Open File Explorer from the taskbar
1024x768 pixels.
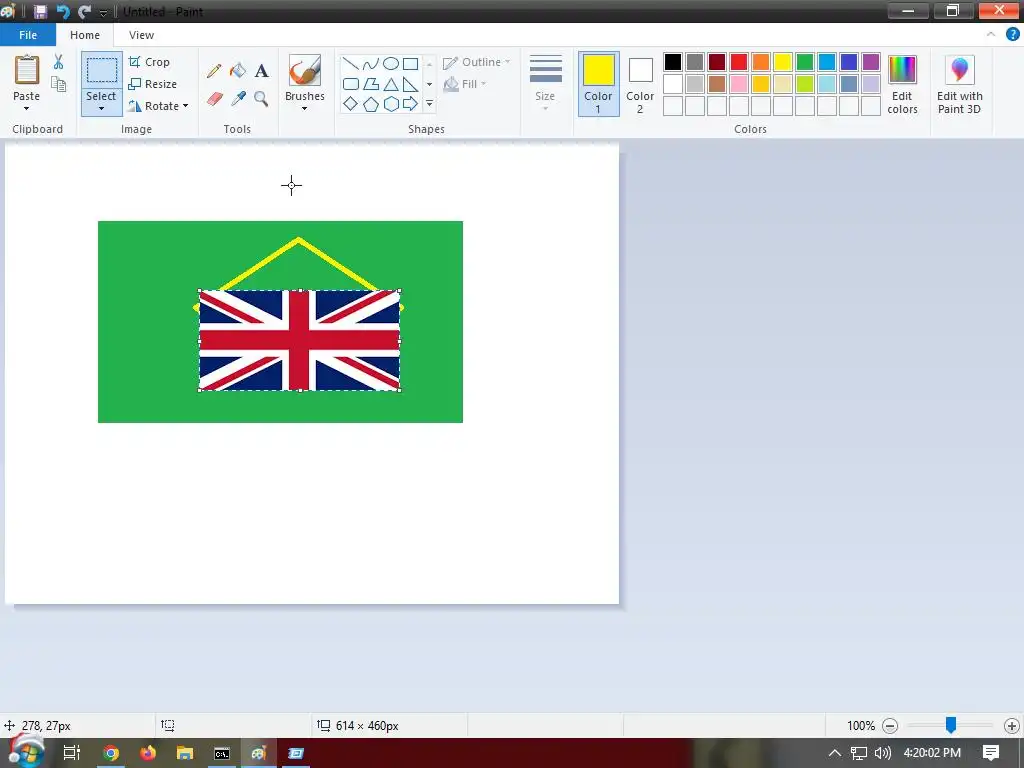[185, 753]
